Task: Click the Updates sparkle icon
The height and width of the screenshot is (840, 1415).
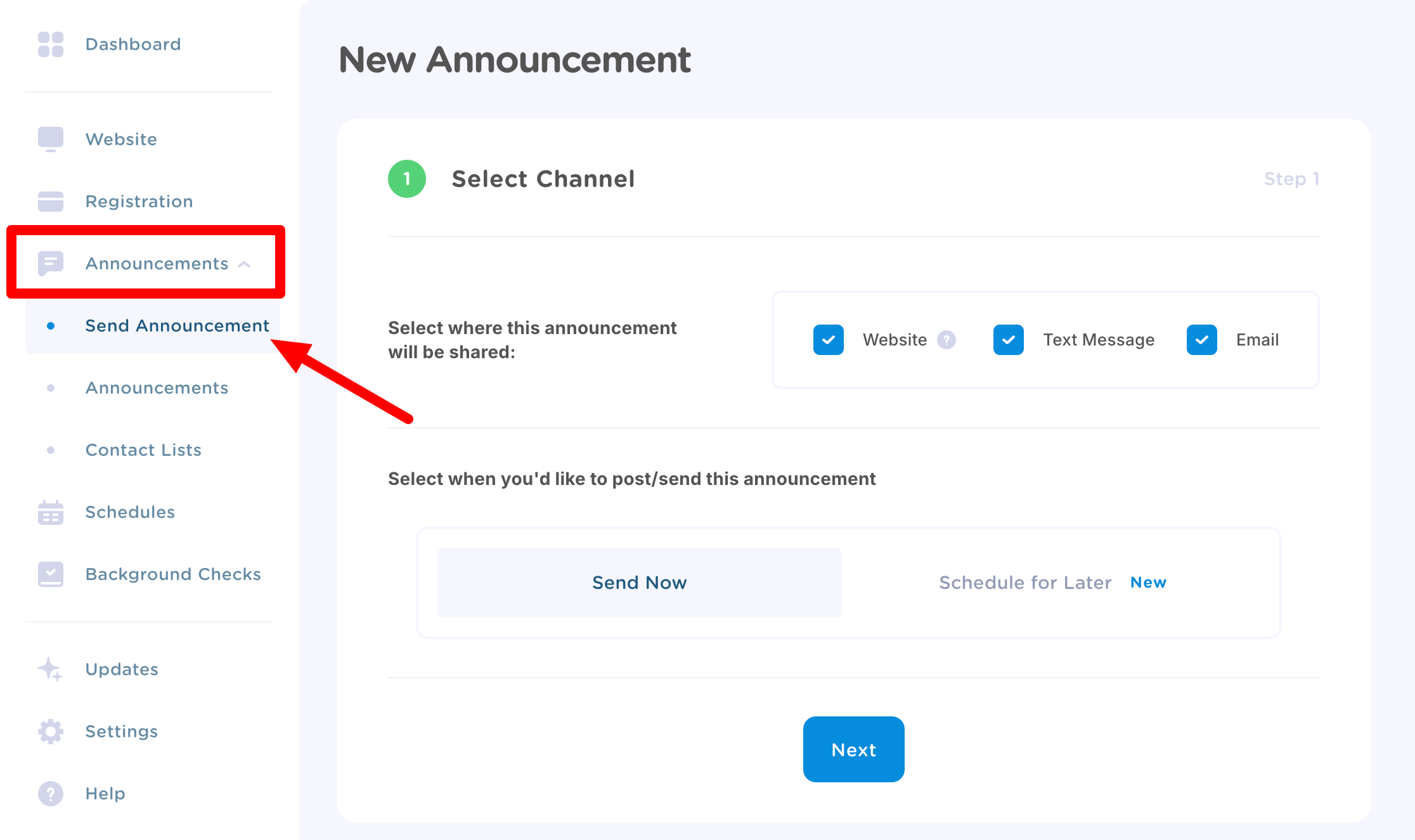Action: tap(51, 669)
